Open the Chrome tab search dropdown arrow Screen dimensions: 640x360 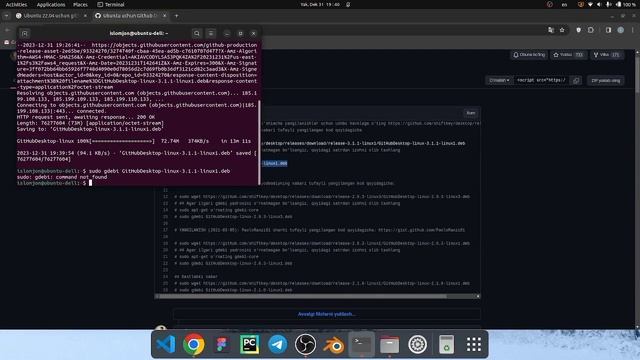pos(7,16)
